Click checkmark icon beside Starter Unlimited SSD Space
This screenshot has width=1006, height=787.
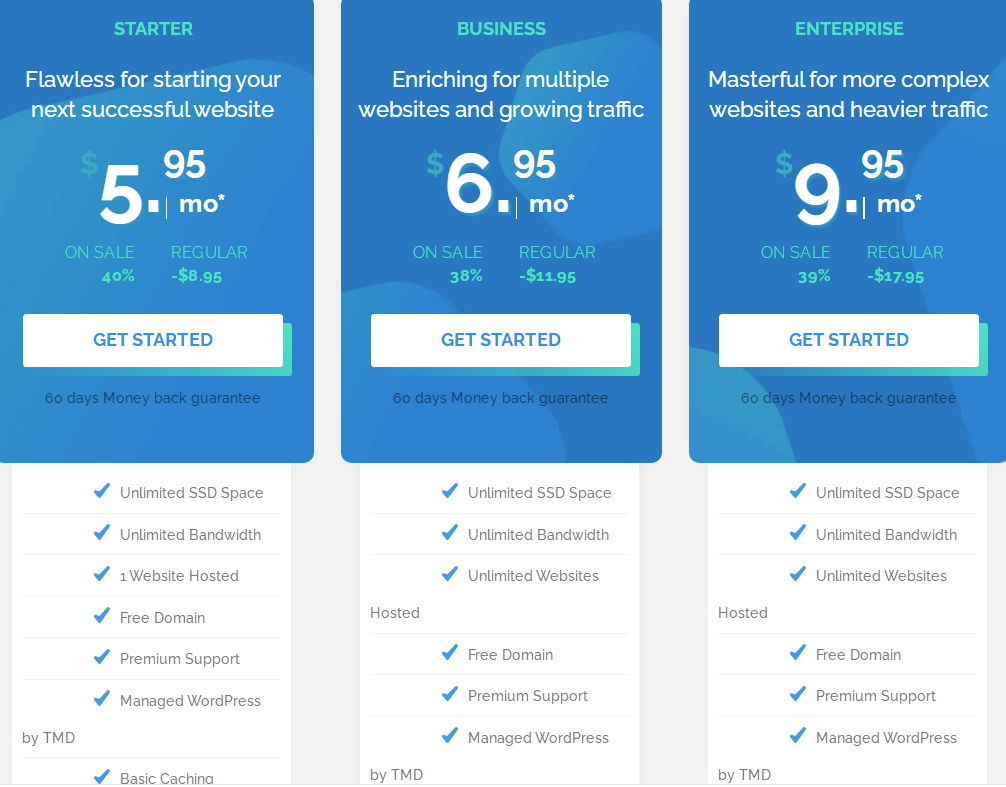pos(102,491)
